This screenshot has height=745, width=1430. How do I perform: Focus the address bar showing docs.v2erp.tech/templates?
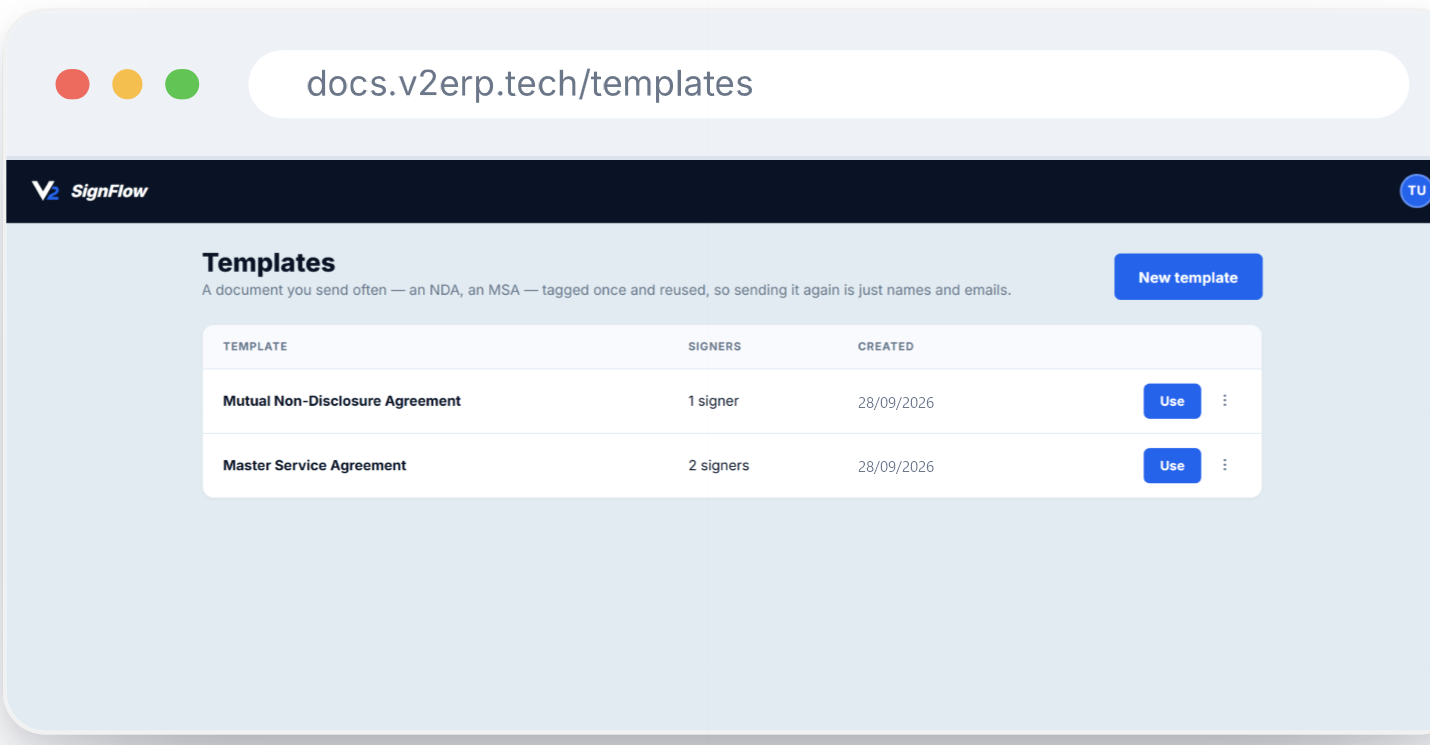click(828, 84)
